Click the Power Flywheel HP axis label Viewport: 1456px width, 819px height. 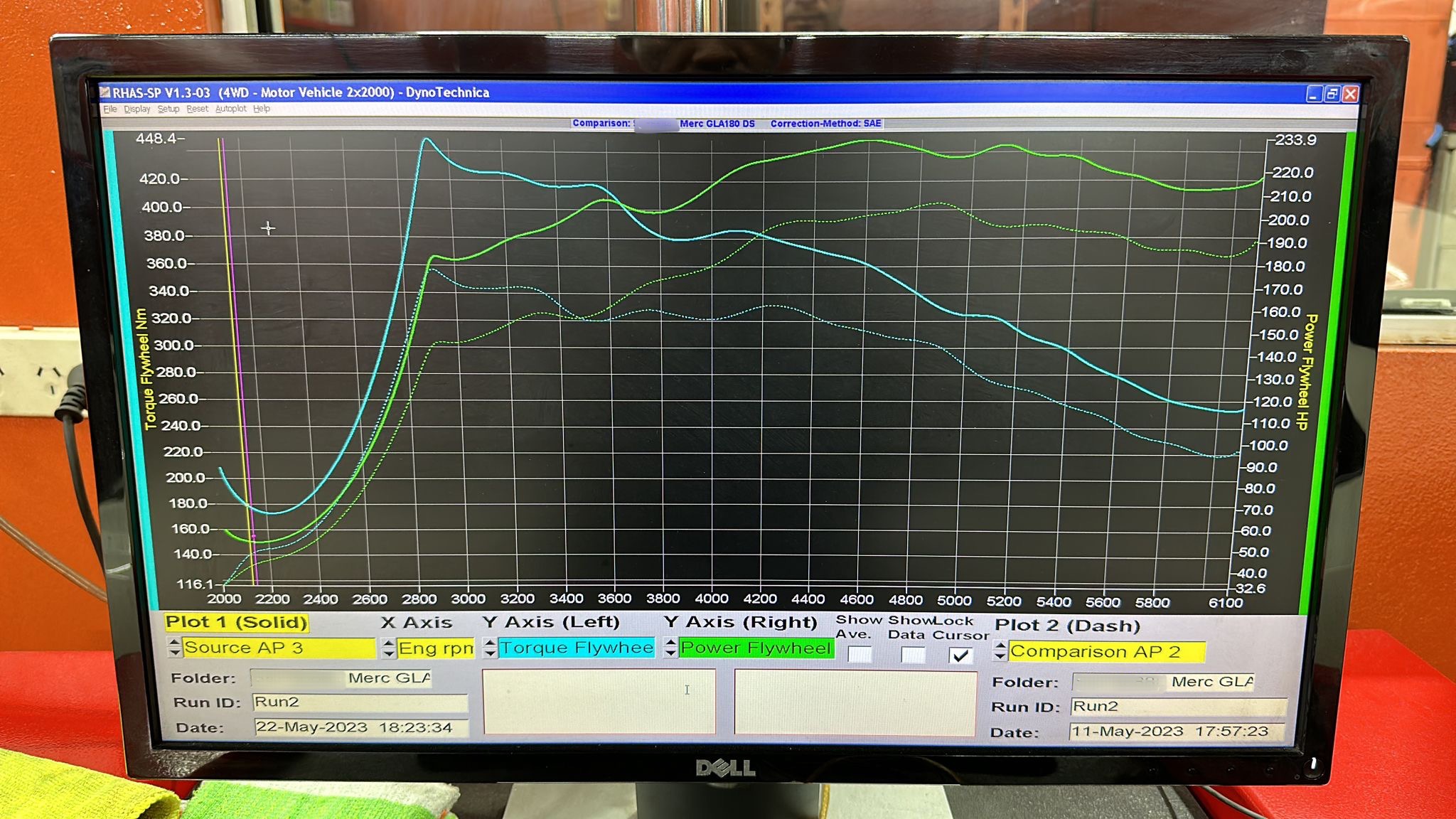(x=1307, y=373)
